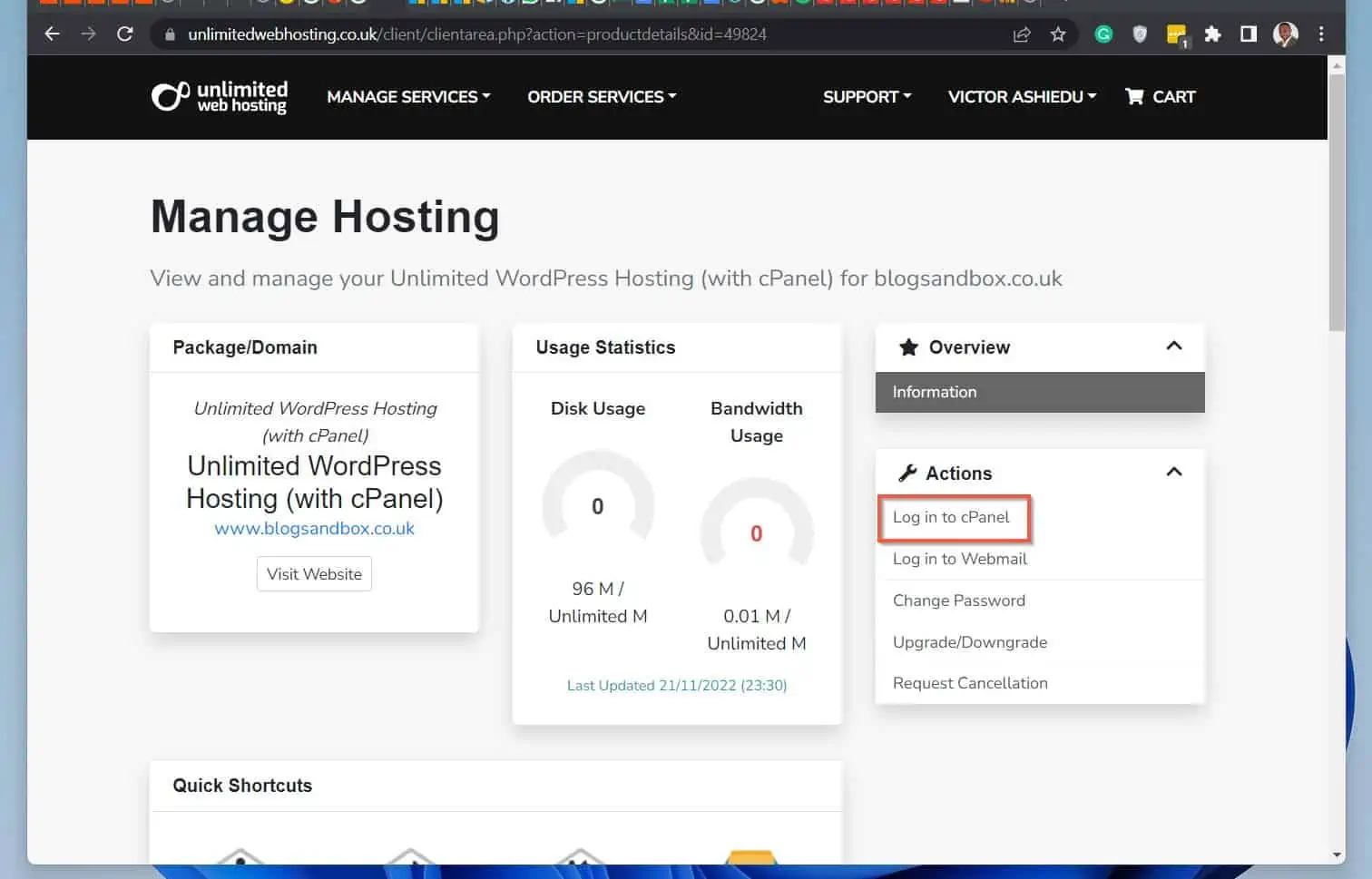
Task: Click the CART link text
Action: click(1173, 96)
